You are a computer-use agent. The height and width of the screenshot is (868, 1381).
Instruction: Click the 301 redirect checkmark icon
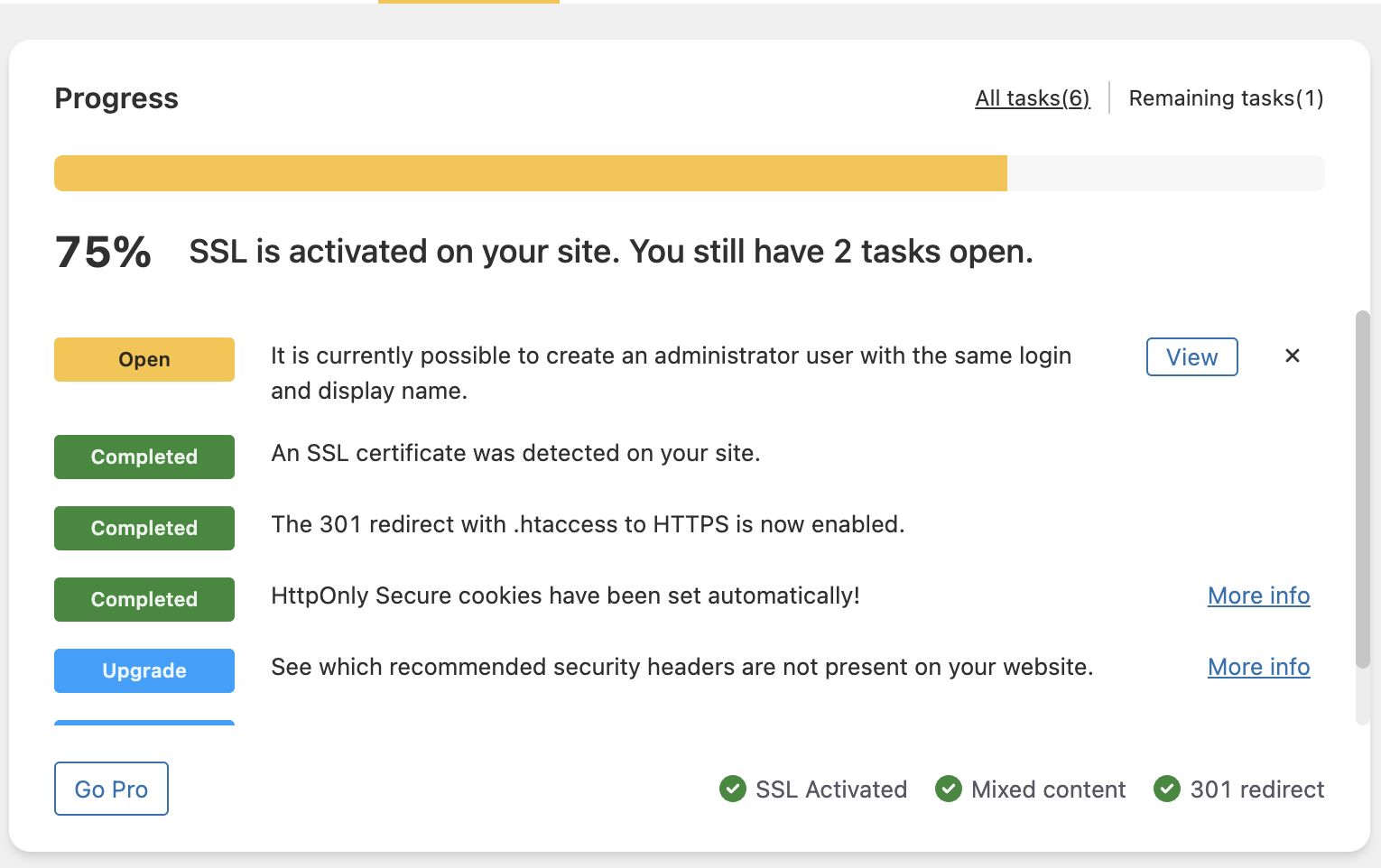[1167, 789]
